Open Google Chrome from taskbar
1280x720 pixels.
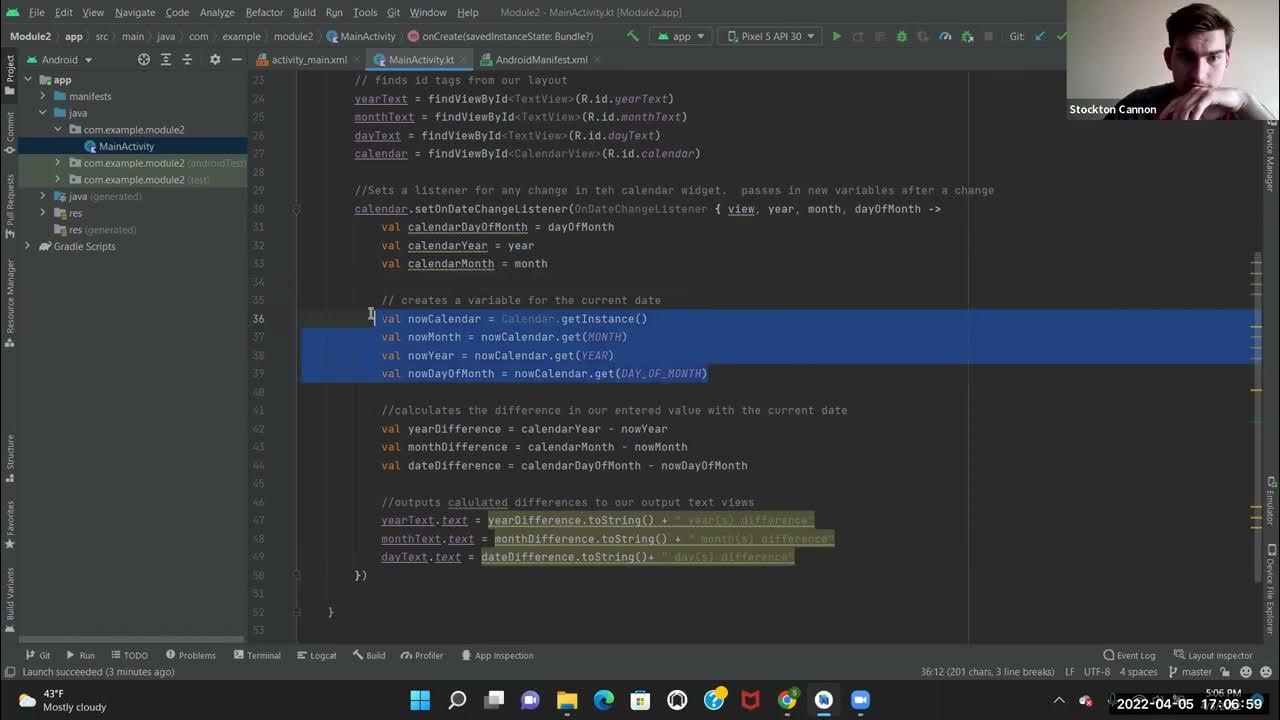click(787, 700)
